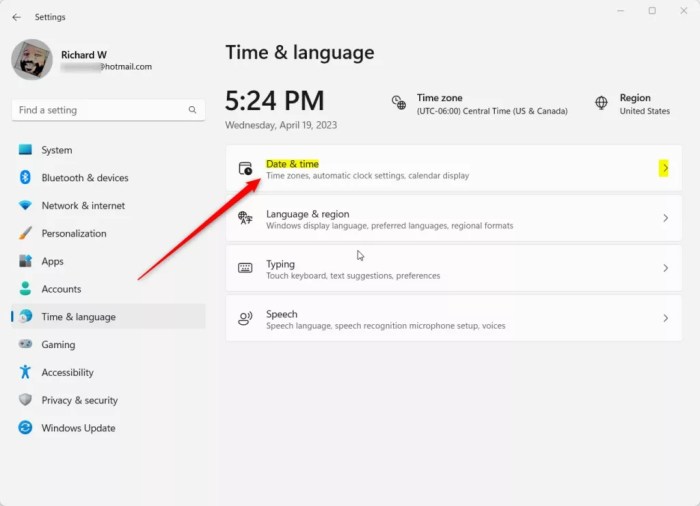This screenshot has width=700, height=506.
Task: Click the Accessibility figure icon
Action: point(25,372)
